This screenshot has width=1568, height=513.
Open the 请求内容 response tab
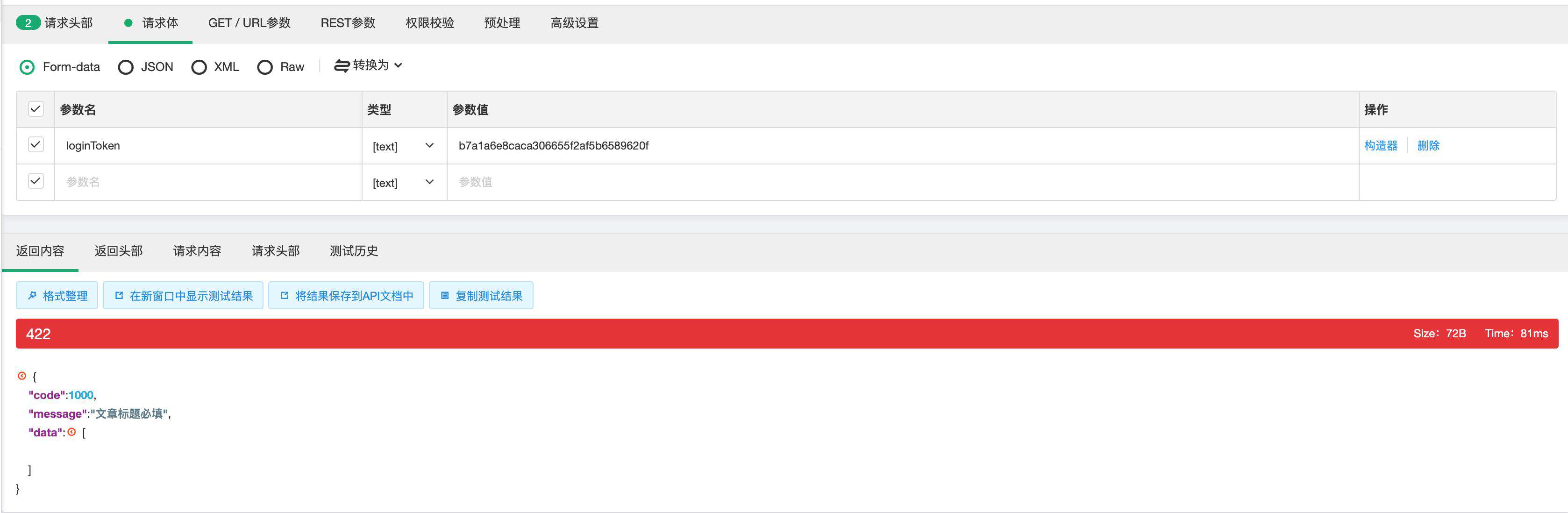197,251
